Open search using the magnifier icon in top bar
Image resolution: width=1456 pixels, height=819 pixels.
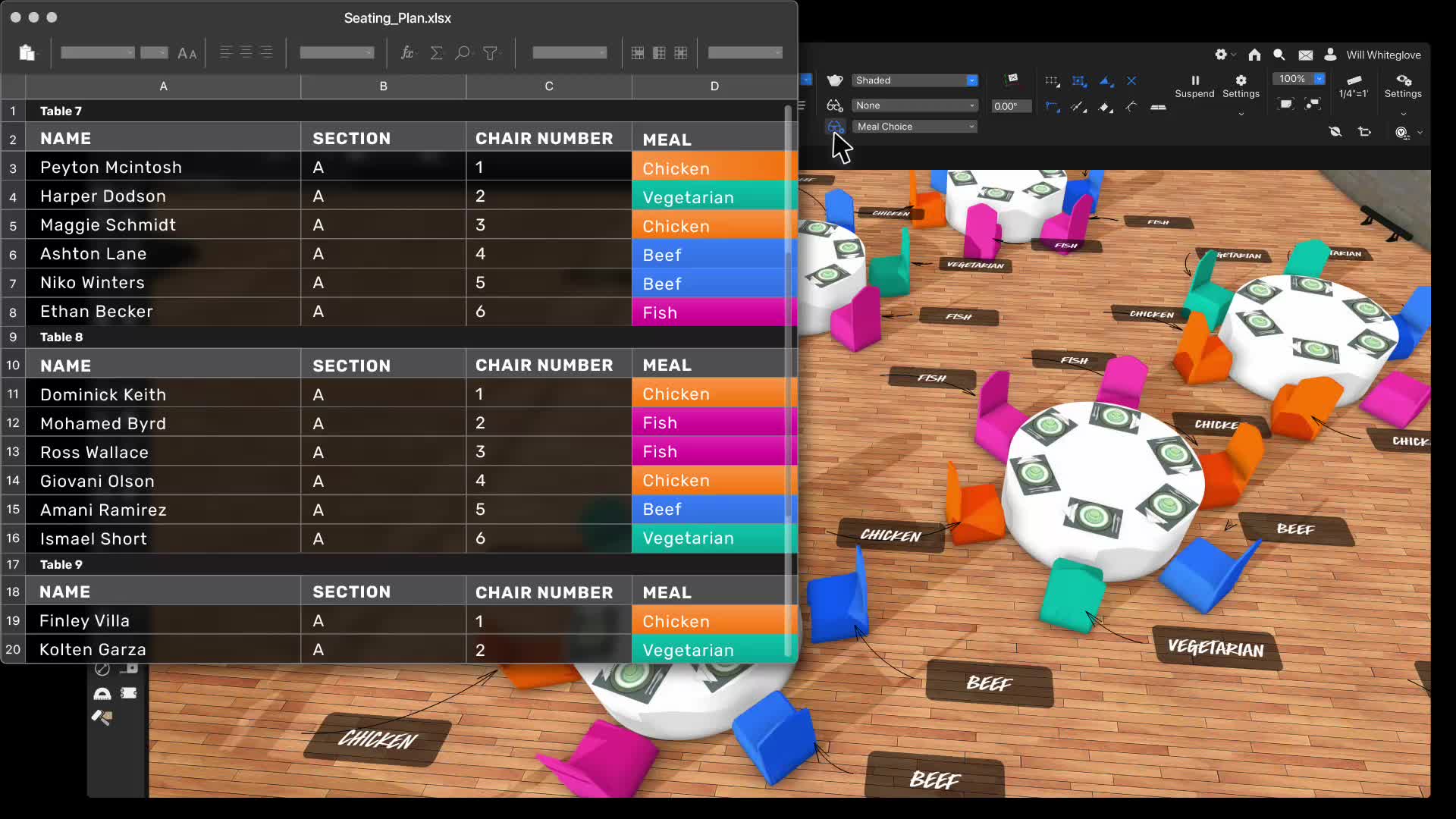tap(1279, 55)
